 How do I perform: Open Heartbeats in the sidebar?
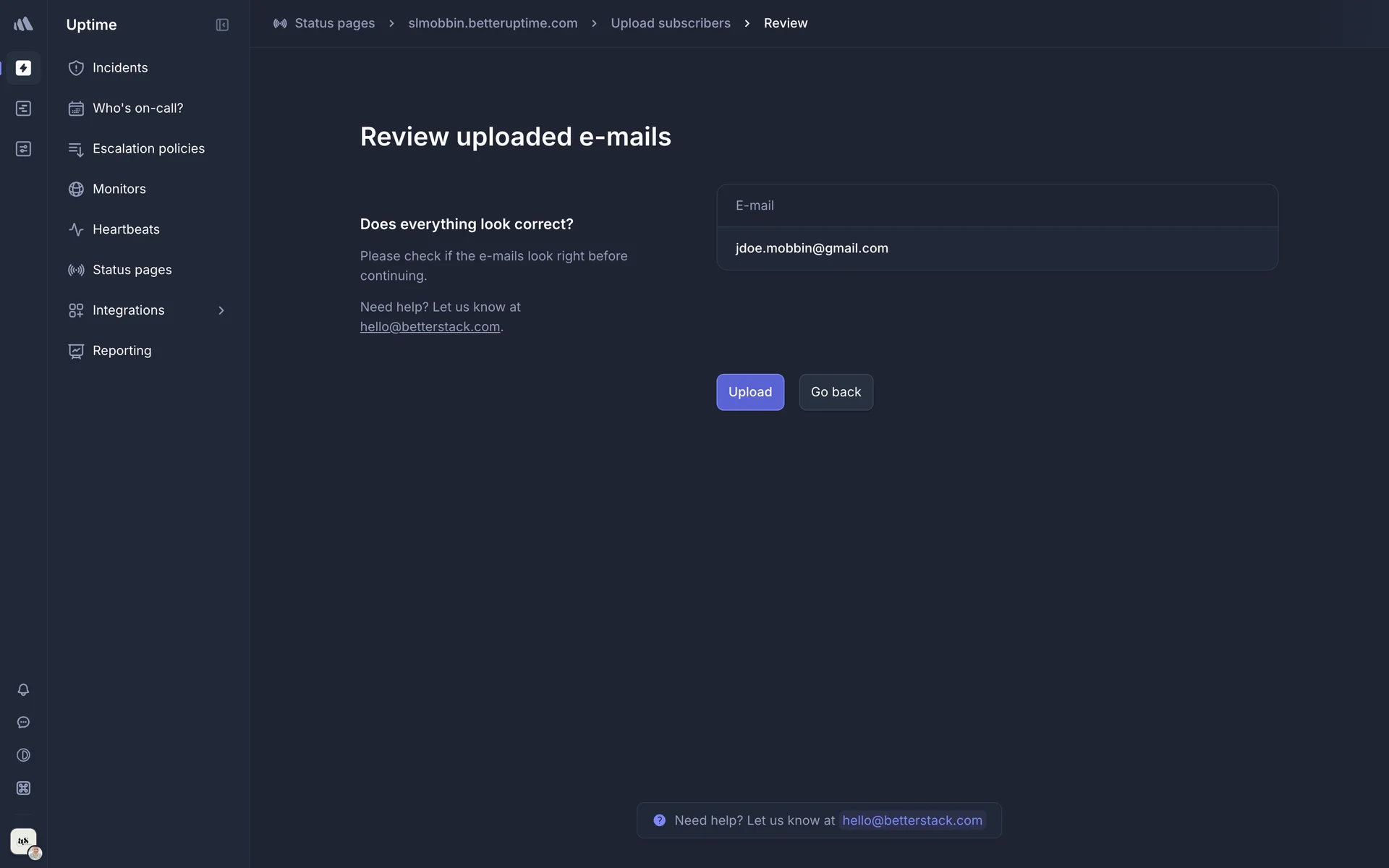click(x=126, y=229)
